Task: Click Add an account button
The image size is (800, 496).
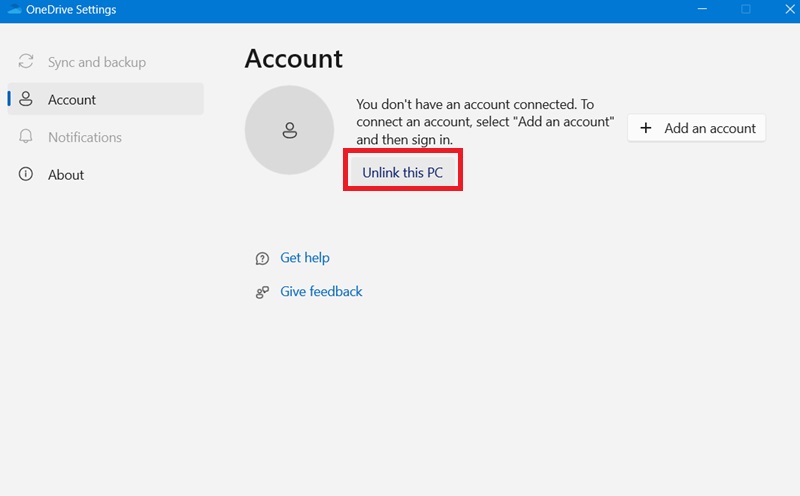Action: (x=696, y=128)
